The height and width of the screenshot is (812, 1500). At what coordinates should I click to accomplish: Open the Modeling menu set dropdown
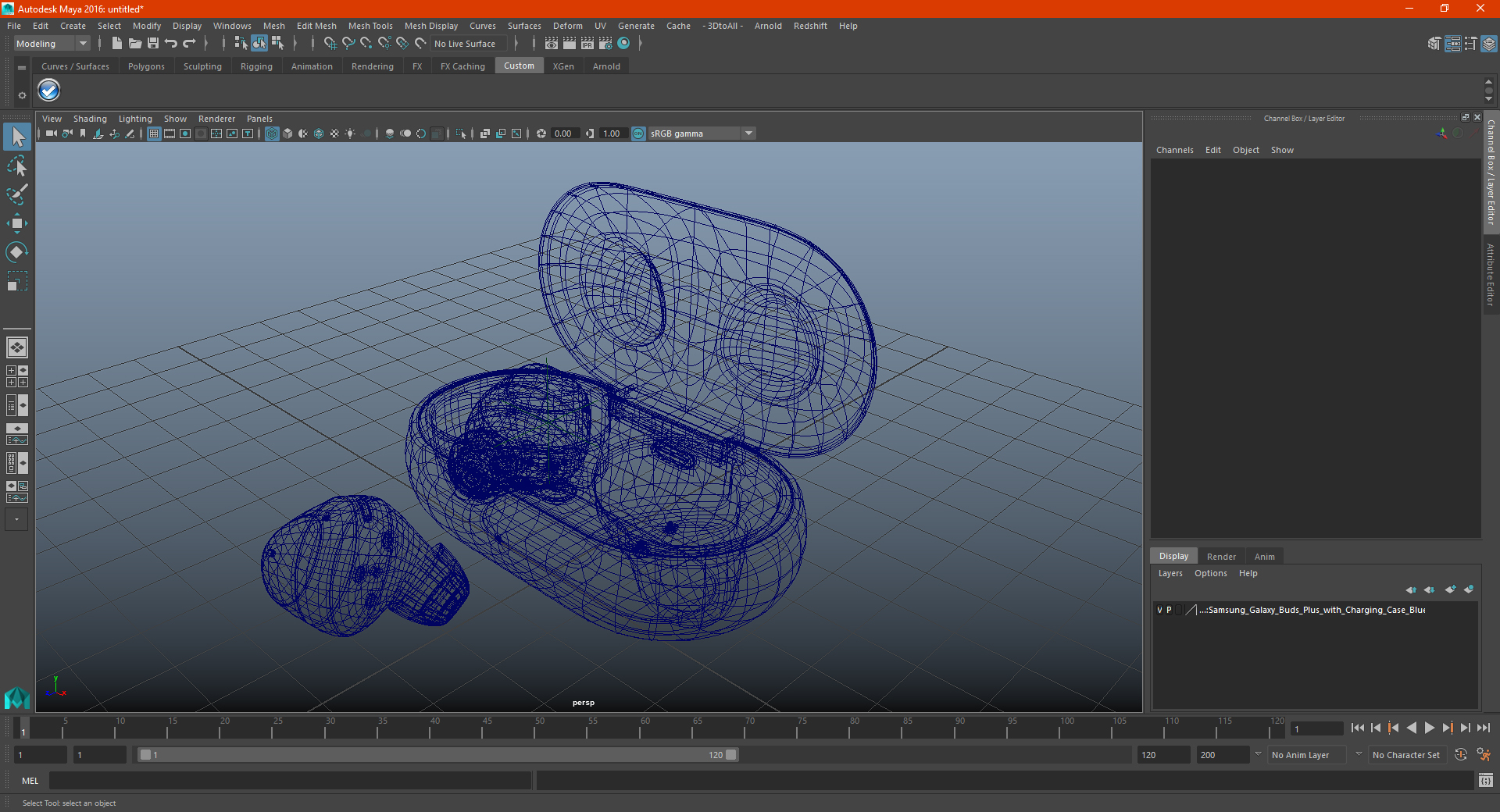coord(52,44)
